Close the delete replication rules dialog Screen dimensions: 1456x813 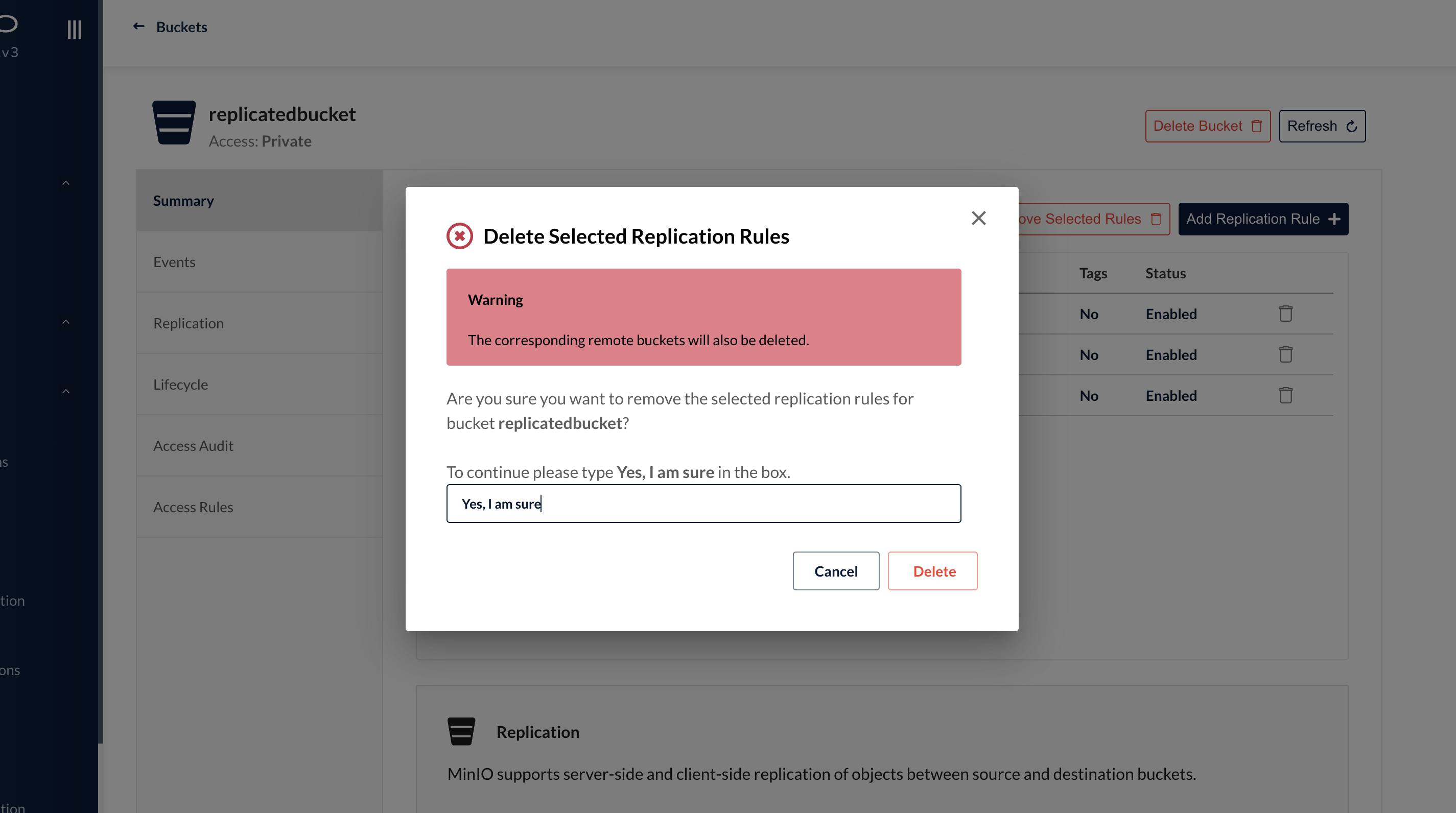pos(978,218)
